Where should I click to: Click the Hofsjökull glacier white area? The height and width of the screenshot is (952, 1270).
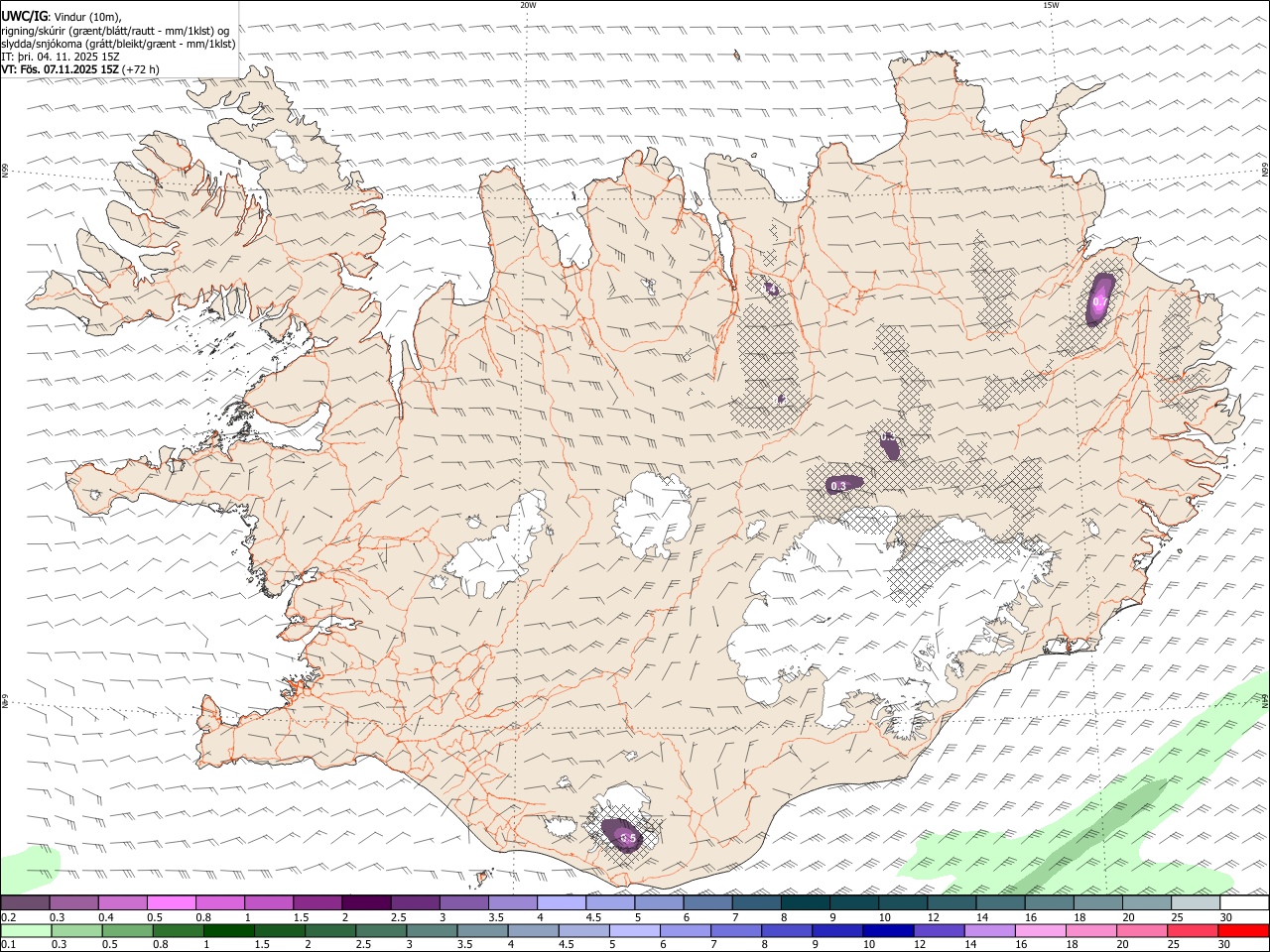653,514
